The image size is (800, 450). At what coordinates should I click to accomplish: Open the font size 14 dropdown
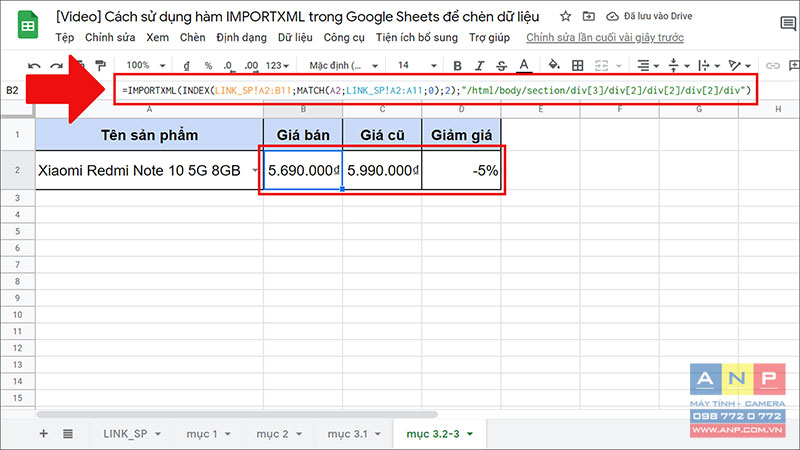click(x=417, y=65)
